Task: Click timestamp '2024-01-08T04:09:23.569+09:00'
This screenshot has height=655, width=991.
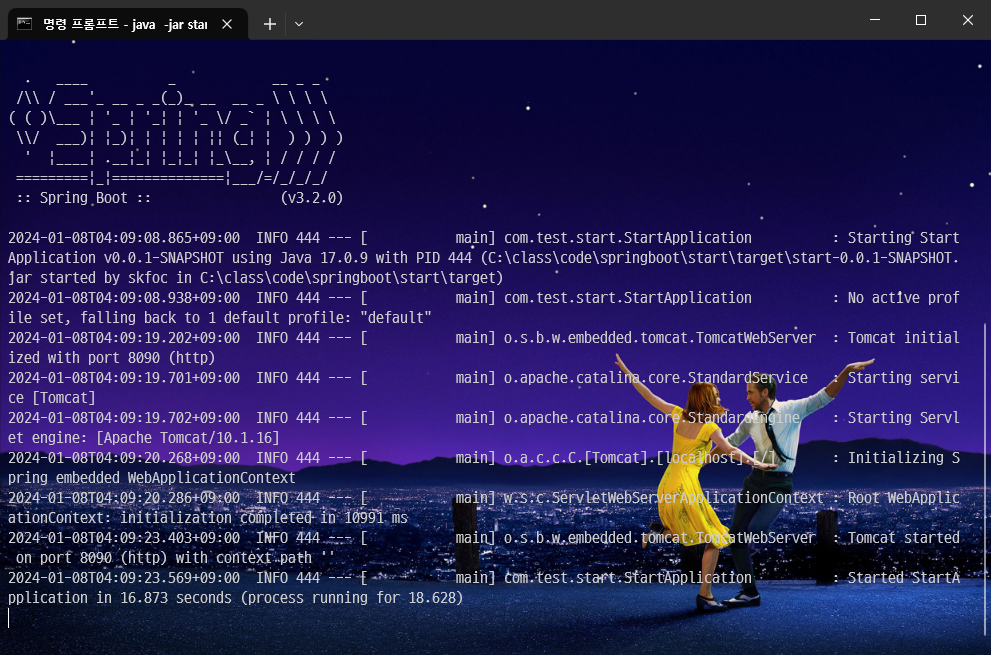Action: (x=124, y=578)
